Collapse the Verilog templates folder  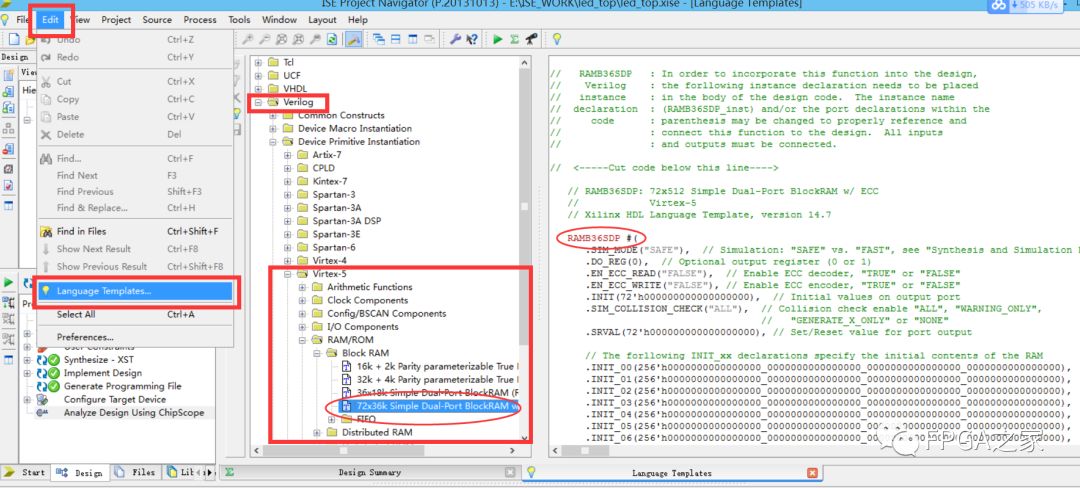pyautogui.click(x=259, y=103)
